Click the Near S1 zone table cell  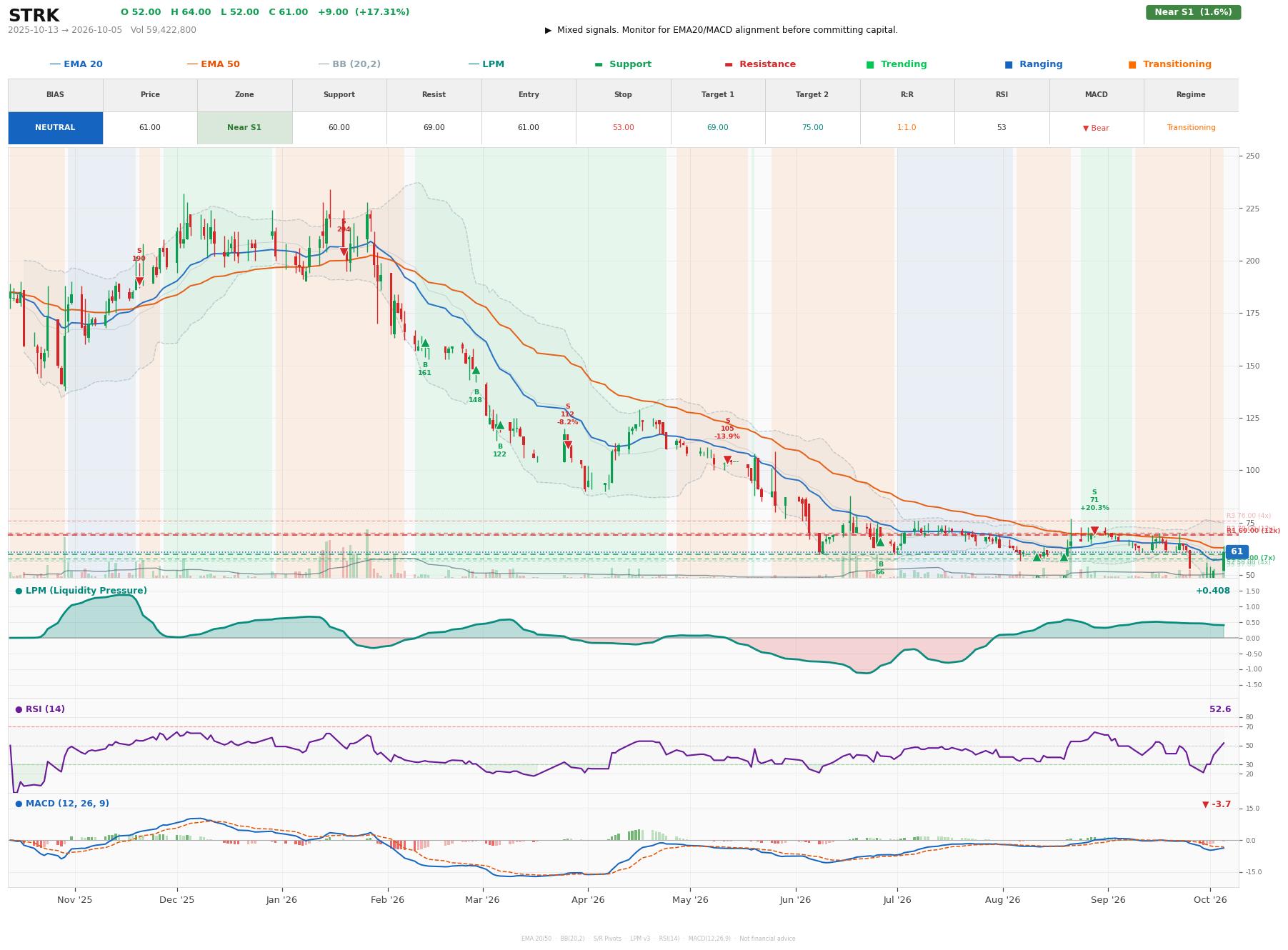point(244,128)
